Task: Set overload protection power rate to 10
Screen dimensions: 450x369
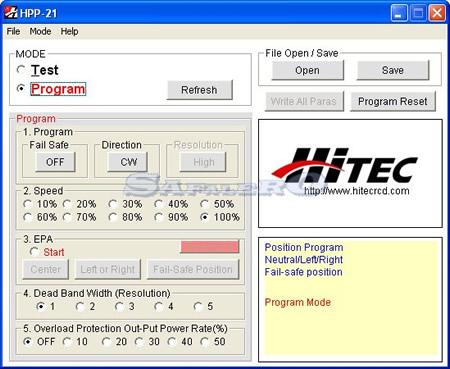Action: [x=67, y=341]
